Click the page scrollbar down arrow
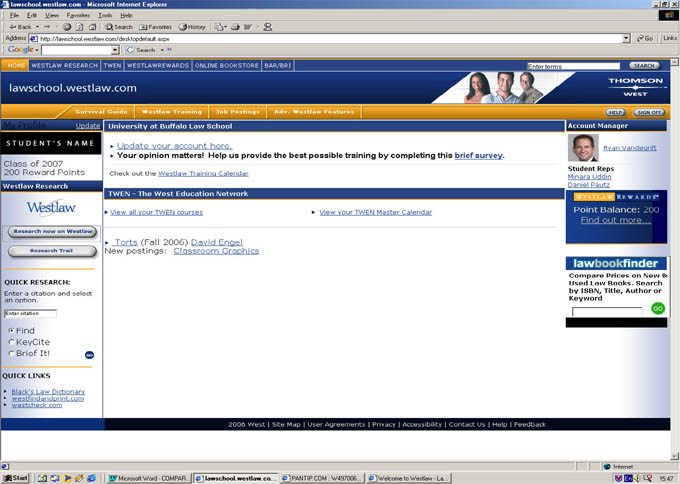680x484 pixels. (674, 456)
